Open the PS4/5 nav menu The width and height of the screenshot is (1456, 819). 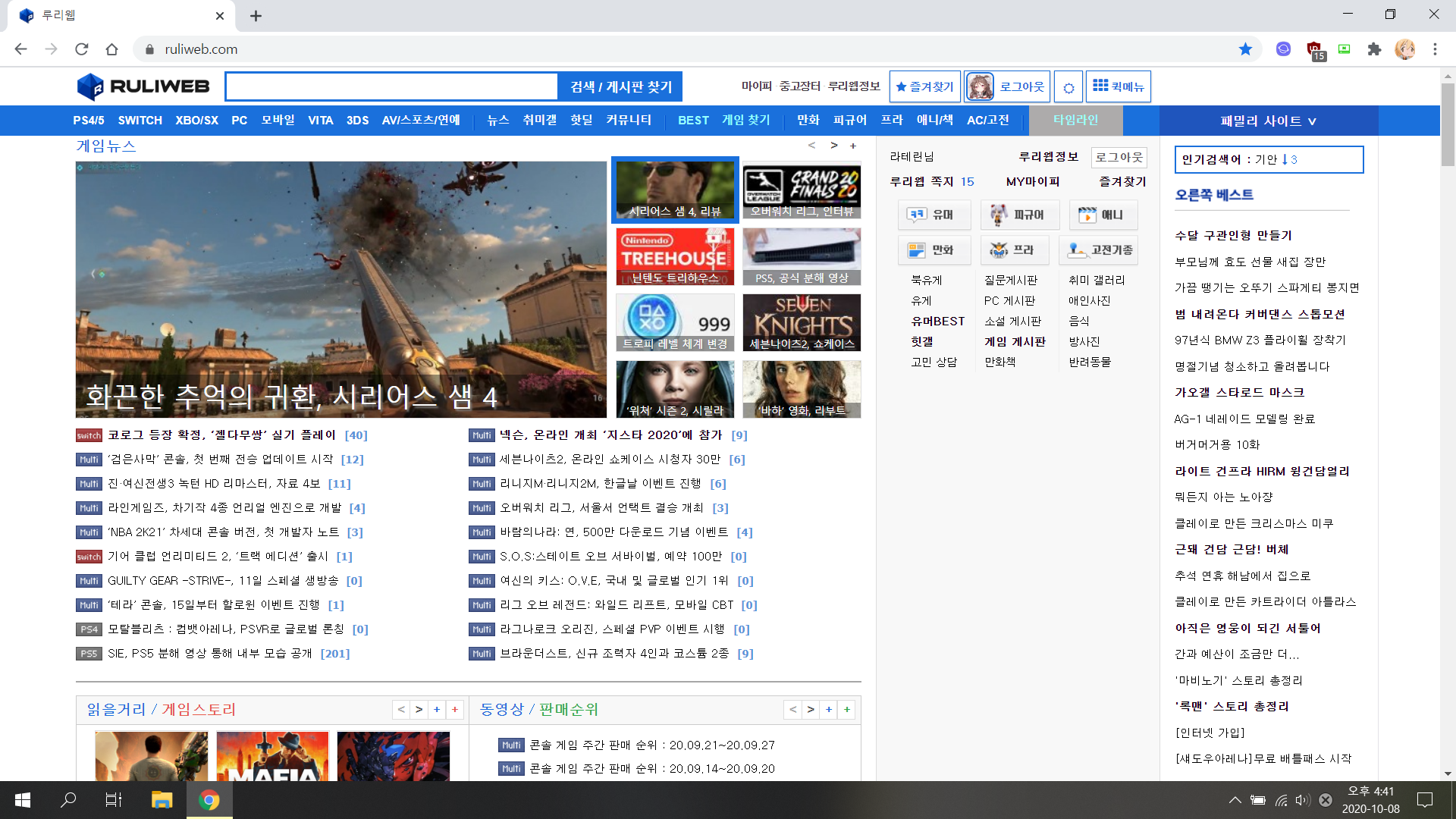click(89, 121)
